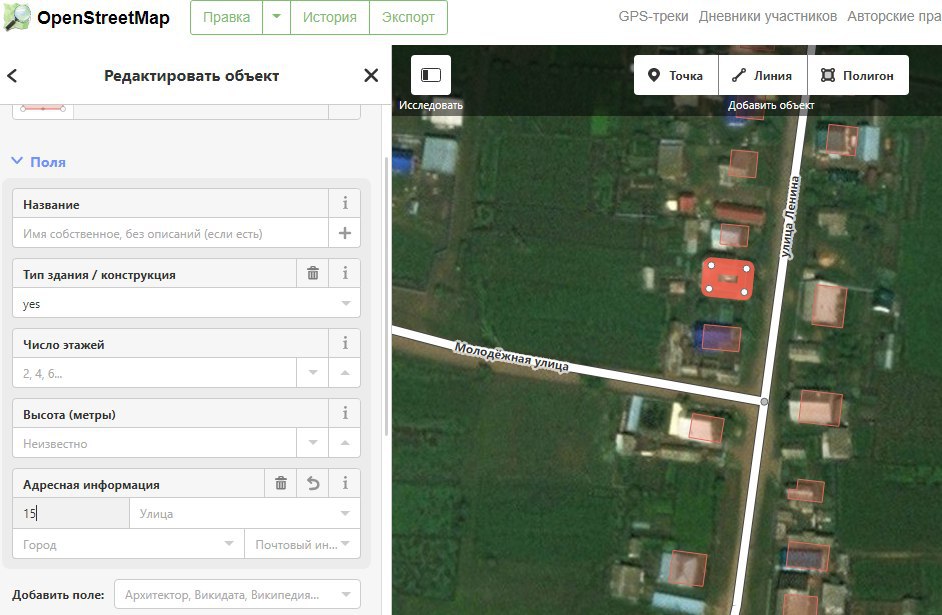Select the Полигон area drawing tool
Viewport: 942px width, 615px height.
(x=858, y=75)
